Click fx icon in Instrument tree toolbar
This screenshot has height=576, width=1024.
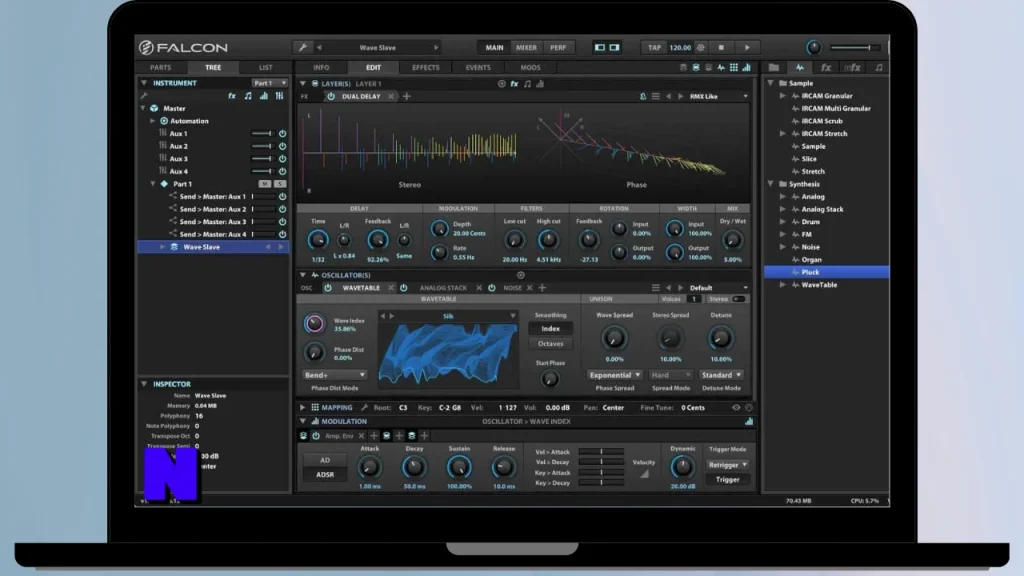pyautogui.click(x=232, y=96)
